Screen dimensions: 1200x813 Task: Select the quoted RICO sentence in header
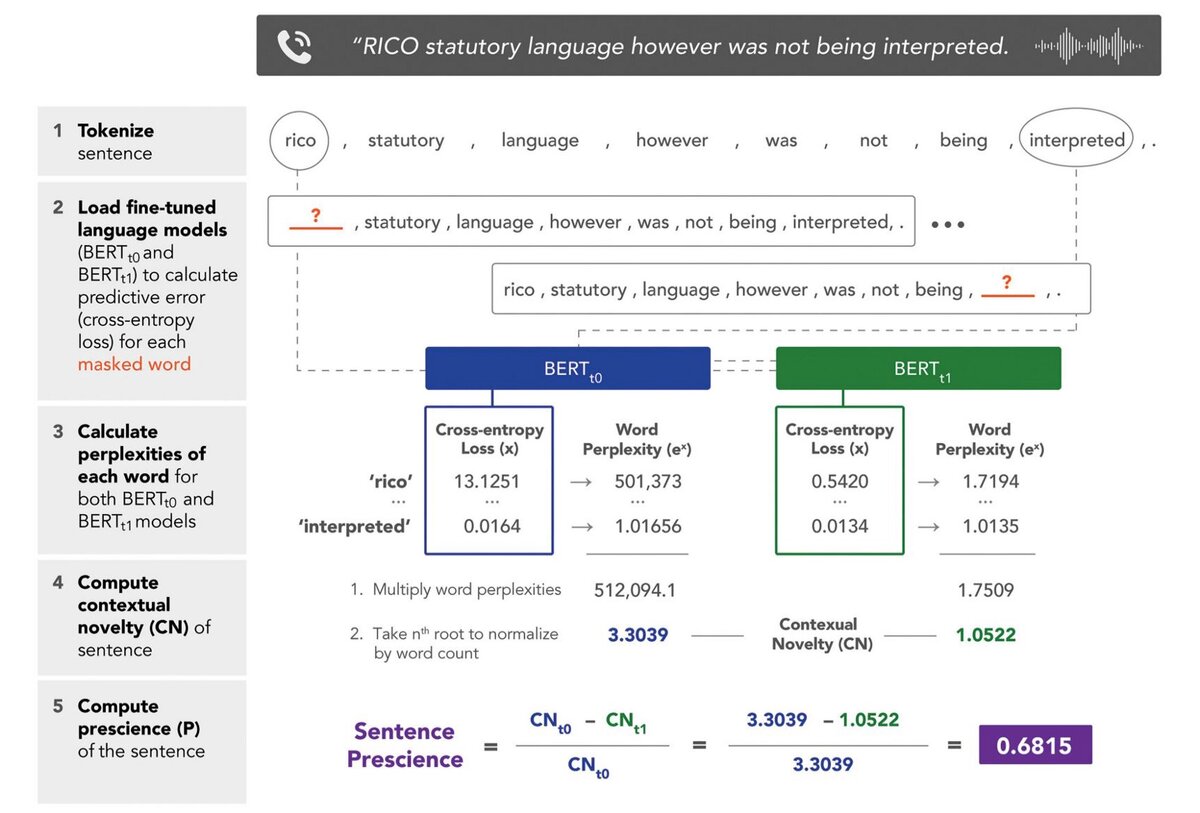680,46
